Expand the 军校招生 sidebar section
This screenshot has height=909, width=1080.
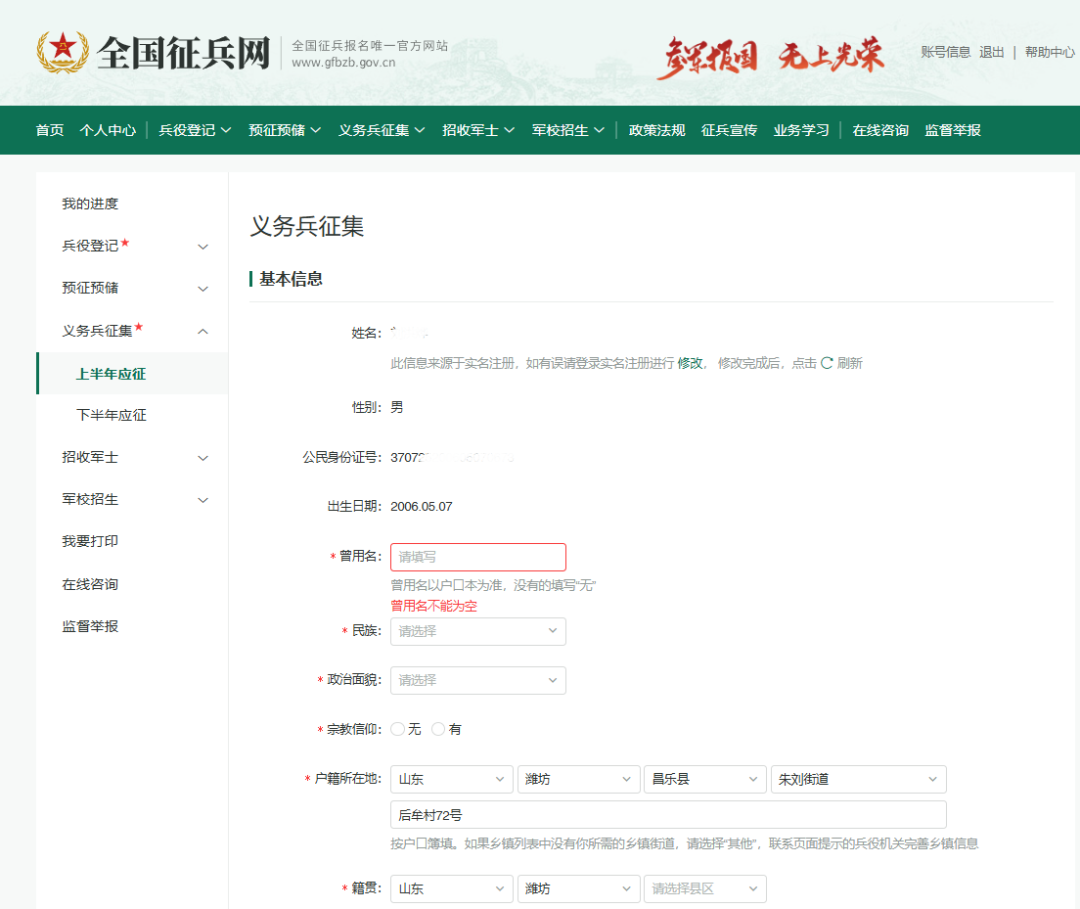tap(203, 500)
